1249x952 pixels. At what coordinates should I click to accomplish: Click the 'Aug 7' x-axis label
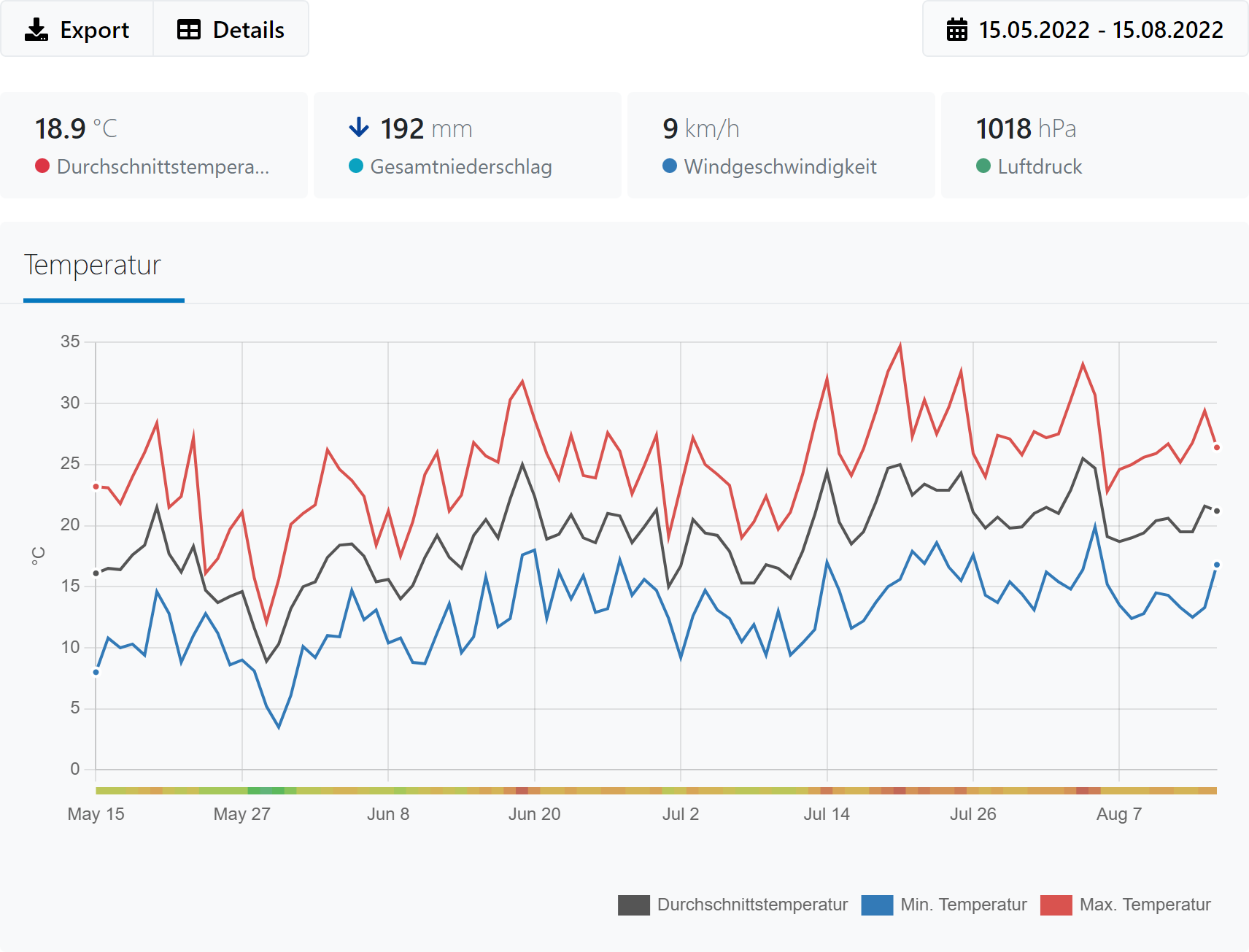tap(1119, 814)
